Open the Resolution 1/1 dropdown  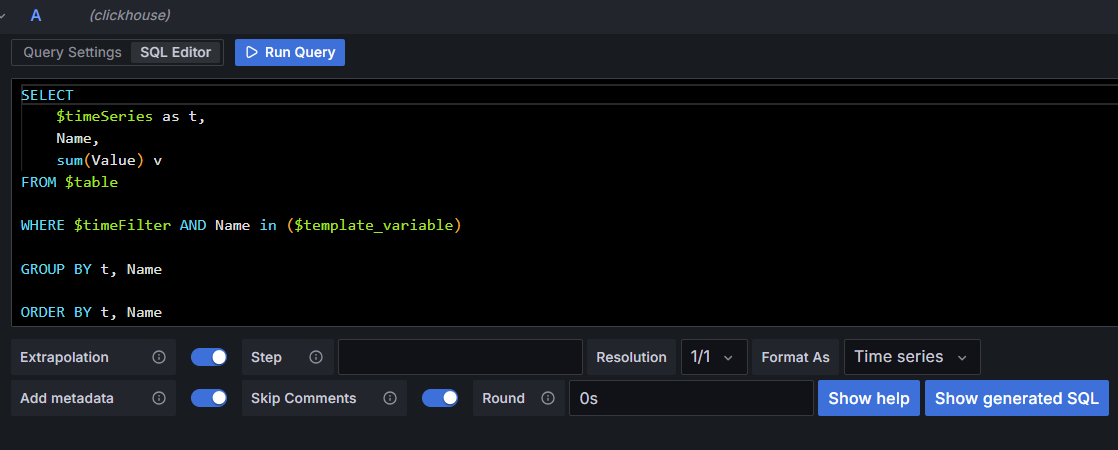pos(713,357)
